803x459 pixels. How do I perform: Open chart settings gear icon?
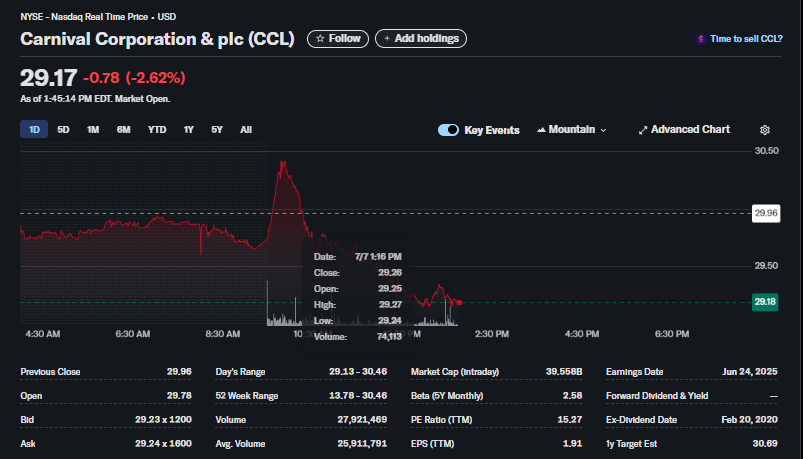765,130
